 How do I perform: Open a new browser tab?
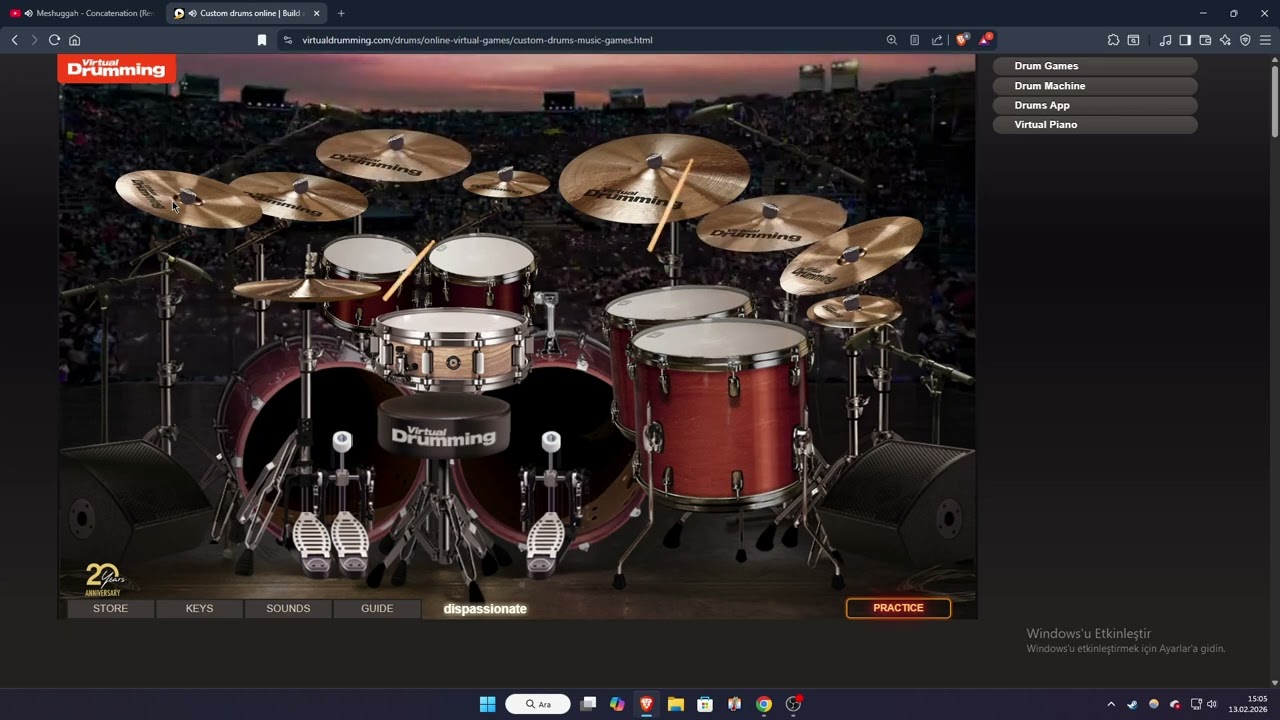click(341, 13)
